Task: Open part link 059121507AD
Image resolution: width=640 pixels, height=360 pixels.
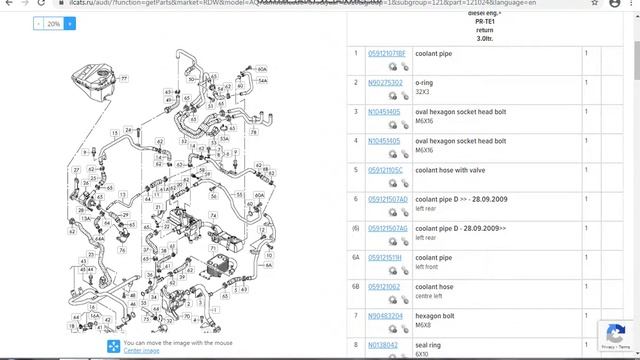Action: coord(388,200)
